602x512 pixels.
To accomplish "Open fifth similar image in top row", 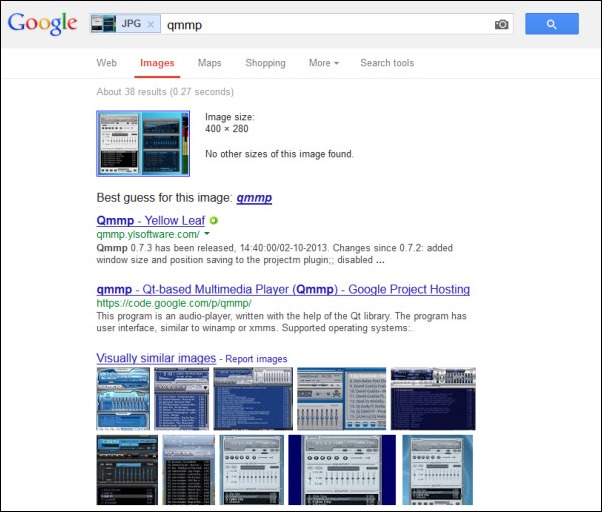I will [x=433, y=399].
